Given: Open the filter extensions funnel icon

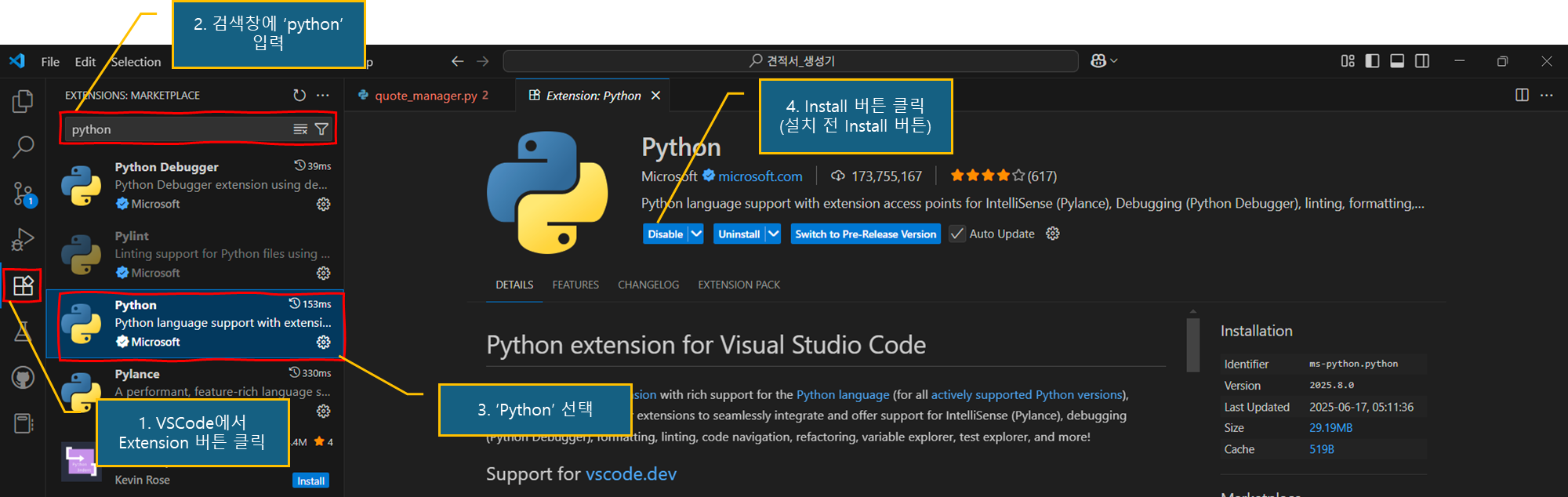Looking at the screenshot, I should [321, 129].
